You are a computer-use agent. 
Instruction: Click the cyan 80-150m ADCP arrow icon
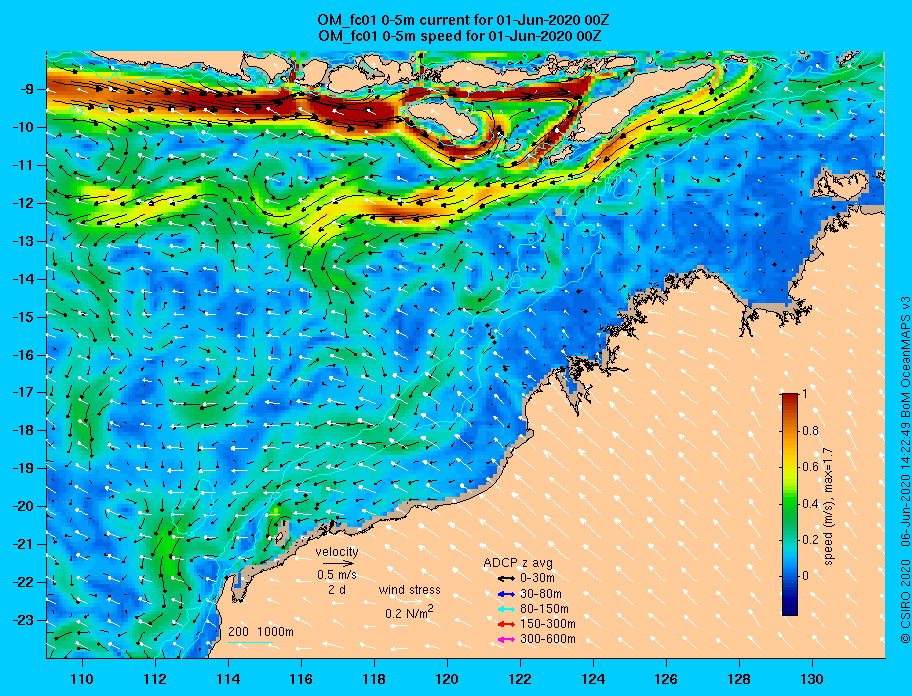point(506,609)
